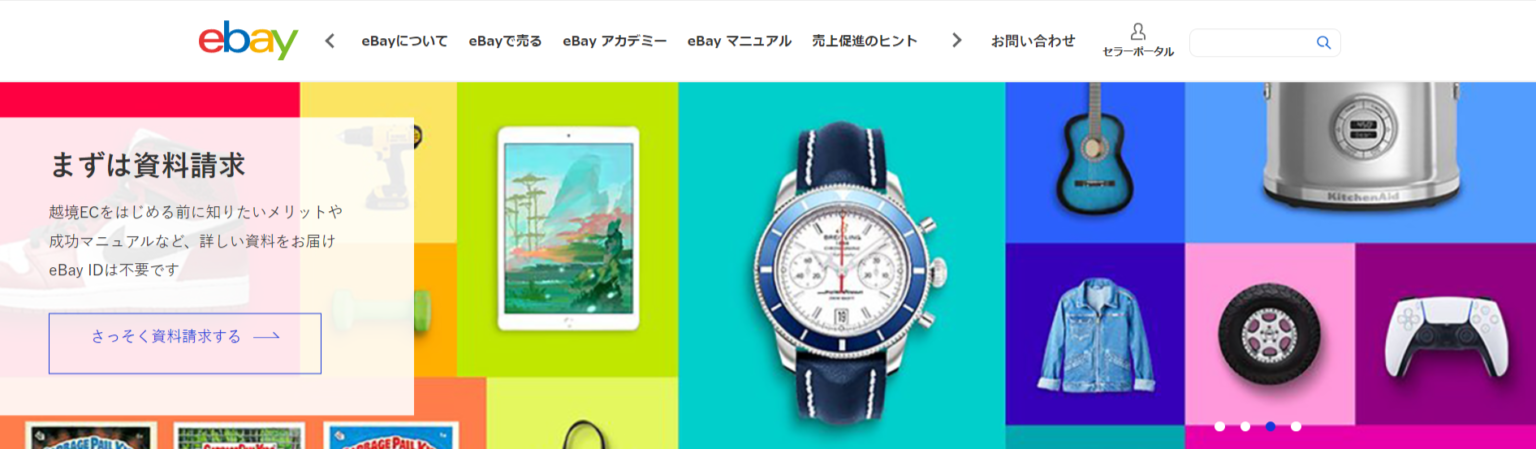Select the fourth carousel dot

click(1296, 426)
